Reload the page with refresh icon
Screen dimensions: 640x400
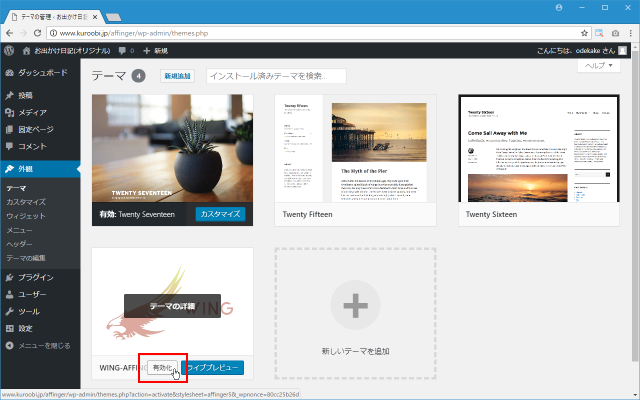tap(37, 33)
